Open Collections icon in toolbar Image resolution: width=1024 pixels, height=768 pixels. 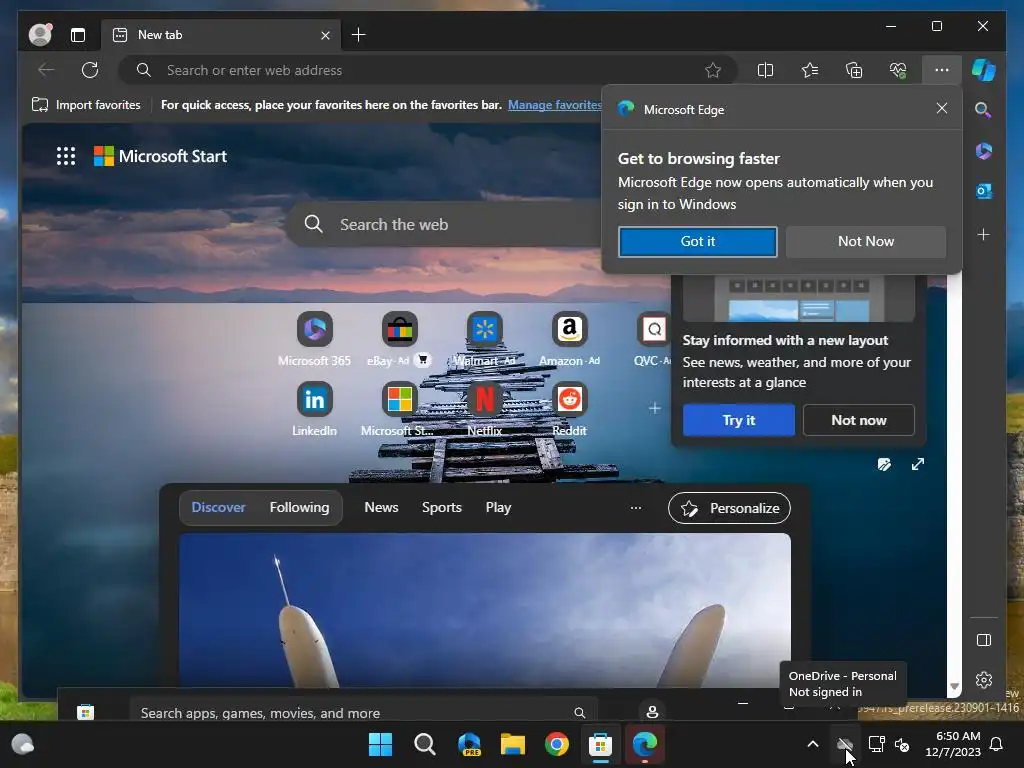854,70
